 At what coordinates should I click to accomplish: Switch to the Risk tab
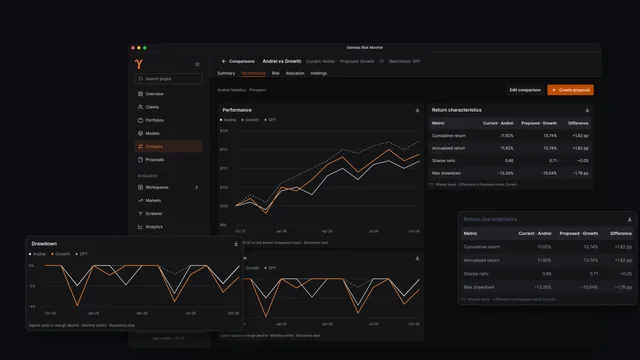pos(276,73)
